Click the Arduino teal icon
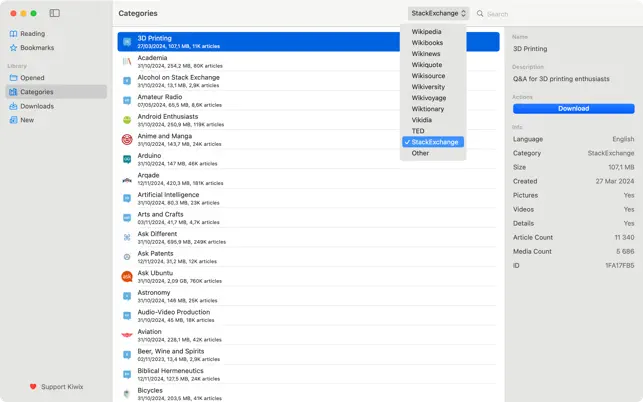 [127, 159]
